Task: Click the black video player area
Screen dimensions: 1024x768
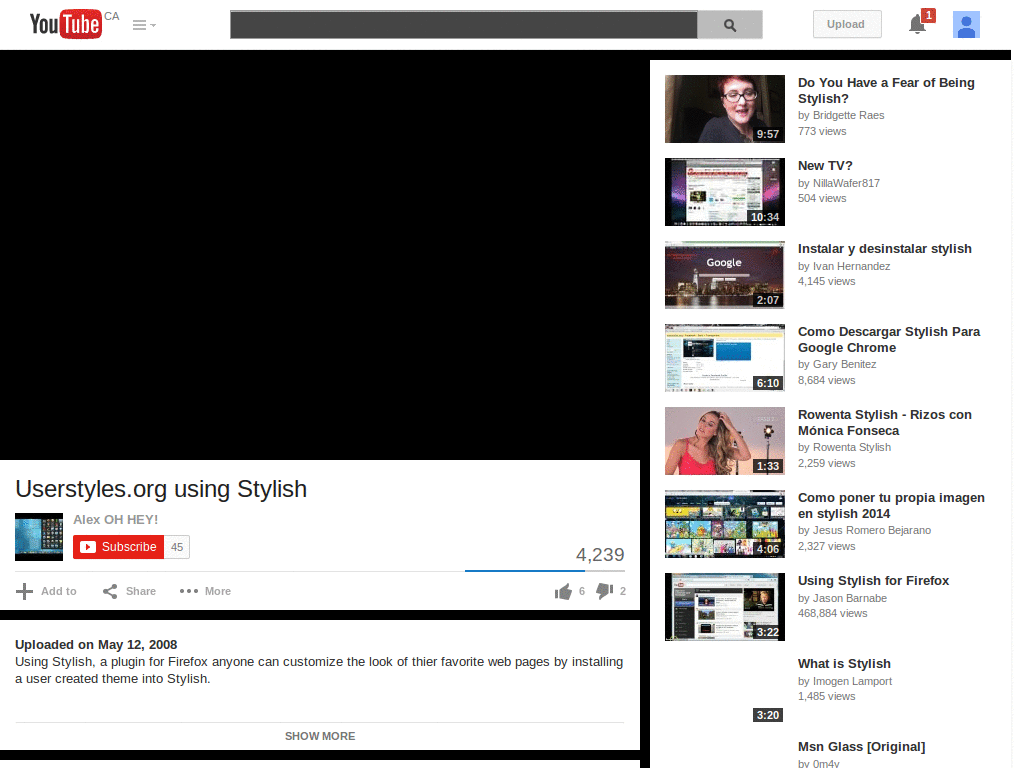Action: click(320, 255)
